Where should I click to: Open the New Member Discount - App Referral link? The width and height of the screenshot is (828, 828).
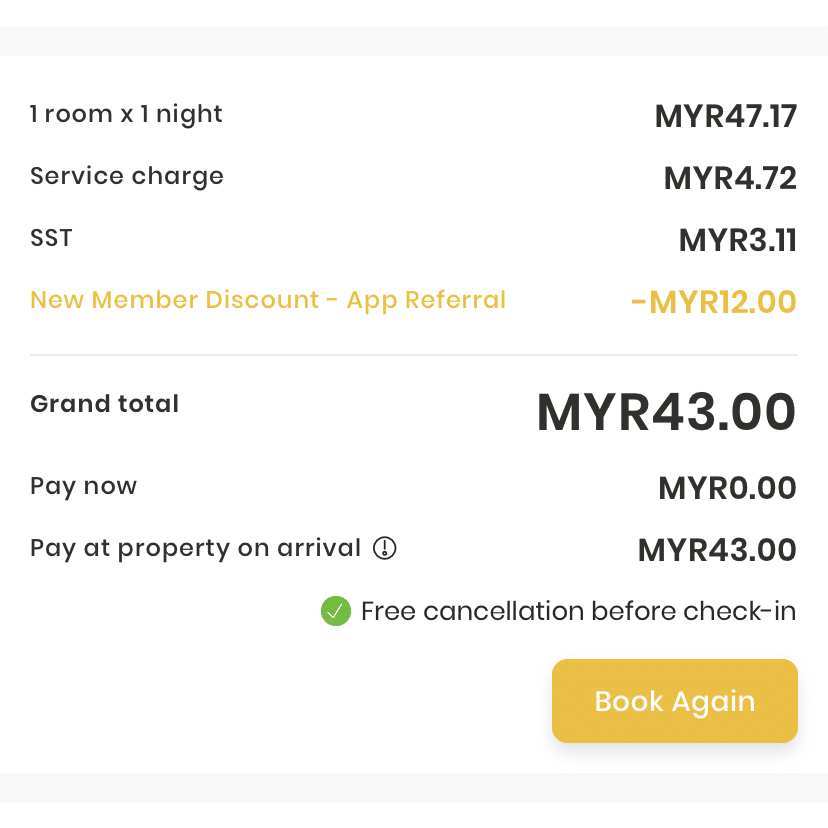268,299
